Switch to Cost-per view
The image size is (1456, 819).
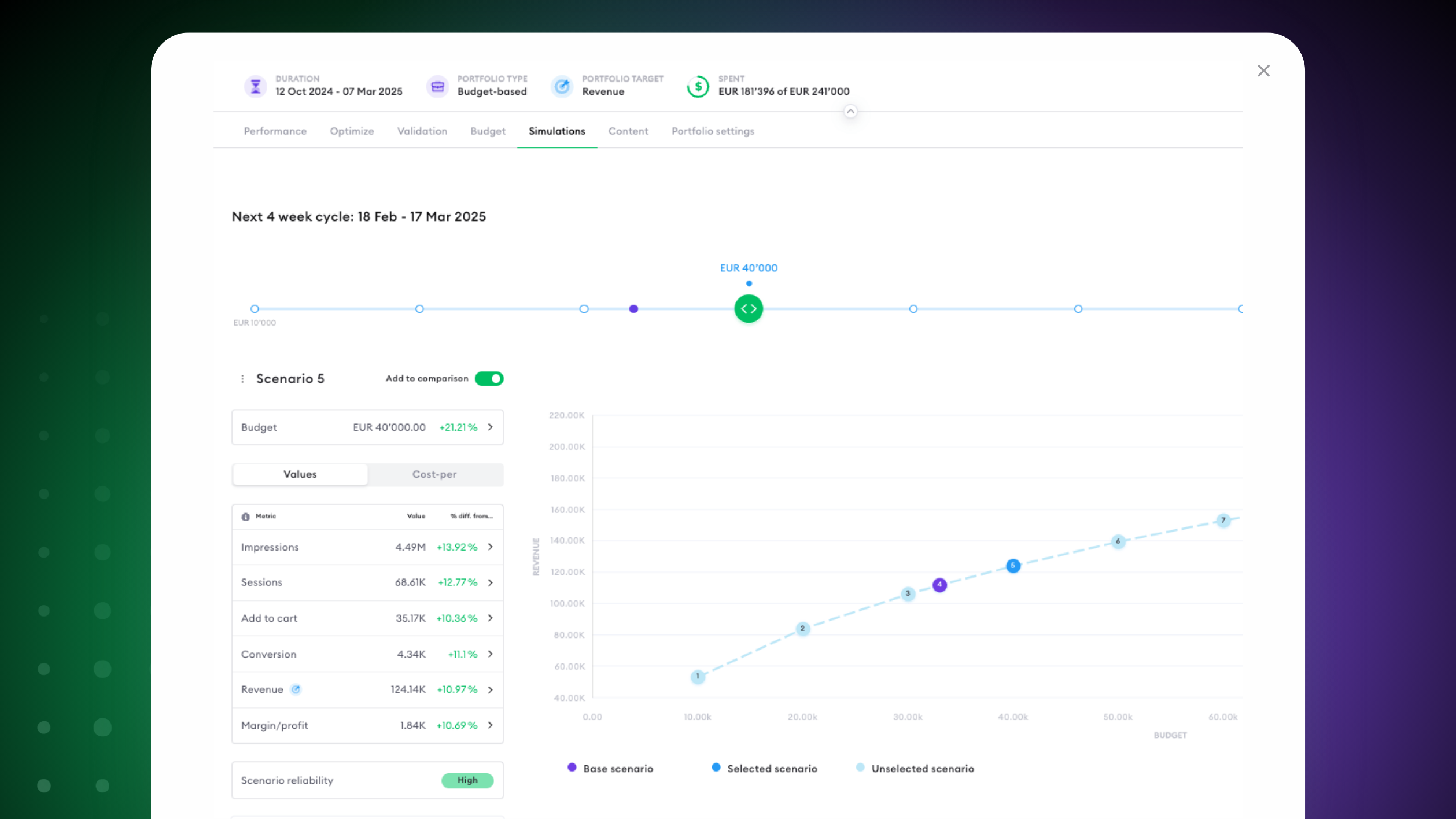[x=434, y=474]
